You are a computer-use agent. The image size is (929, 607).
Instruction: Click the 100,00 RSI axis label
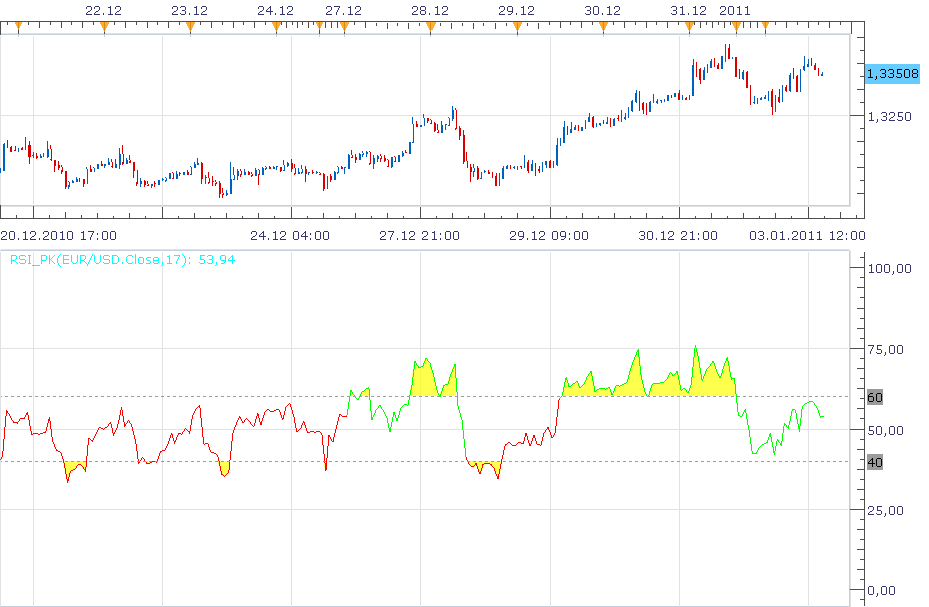tap(889, 269)
